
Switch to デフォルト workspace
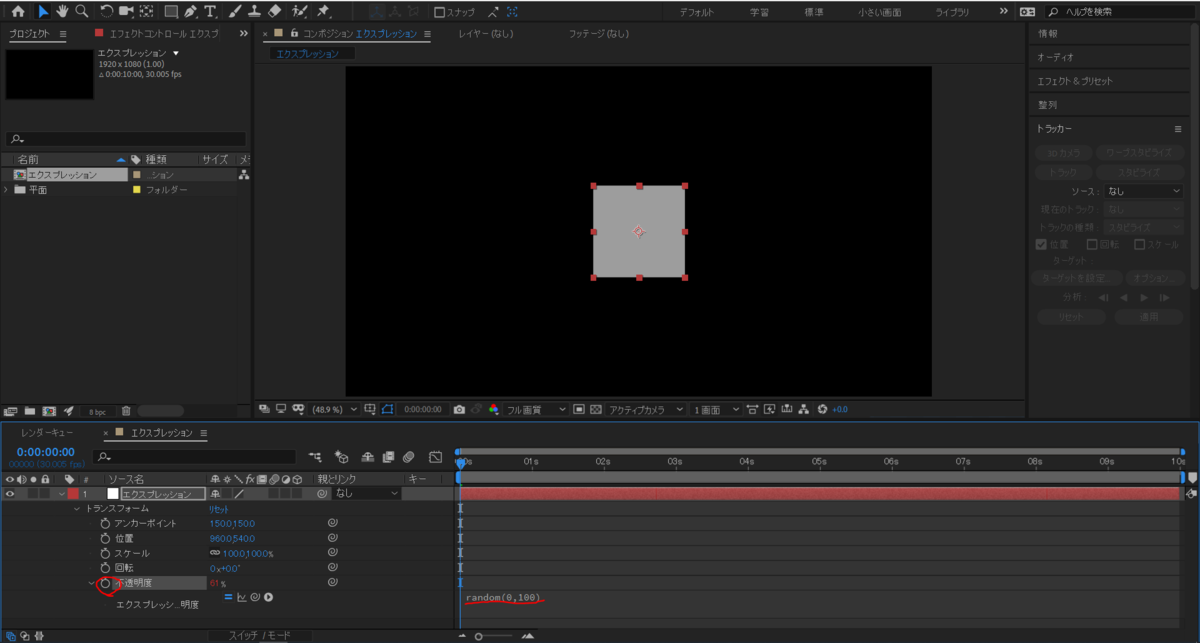pos(697,12)
